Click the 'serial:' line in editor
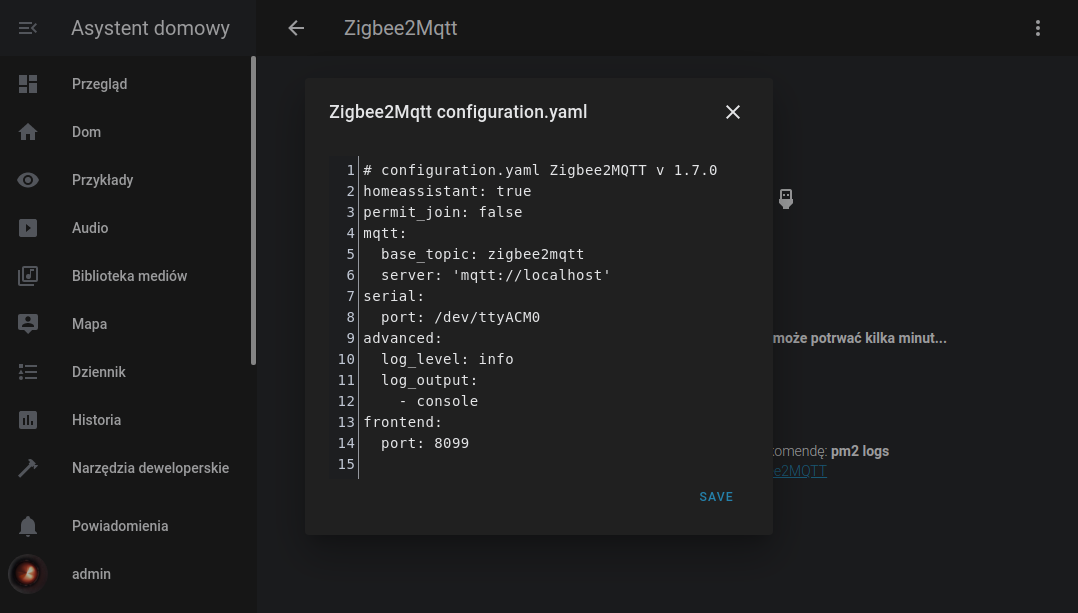1078x613 pixels. 394,296
